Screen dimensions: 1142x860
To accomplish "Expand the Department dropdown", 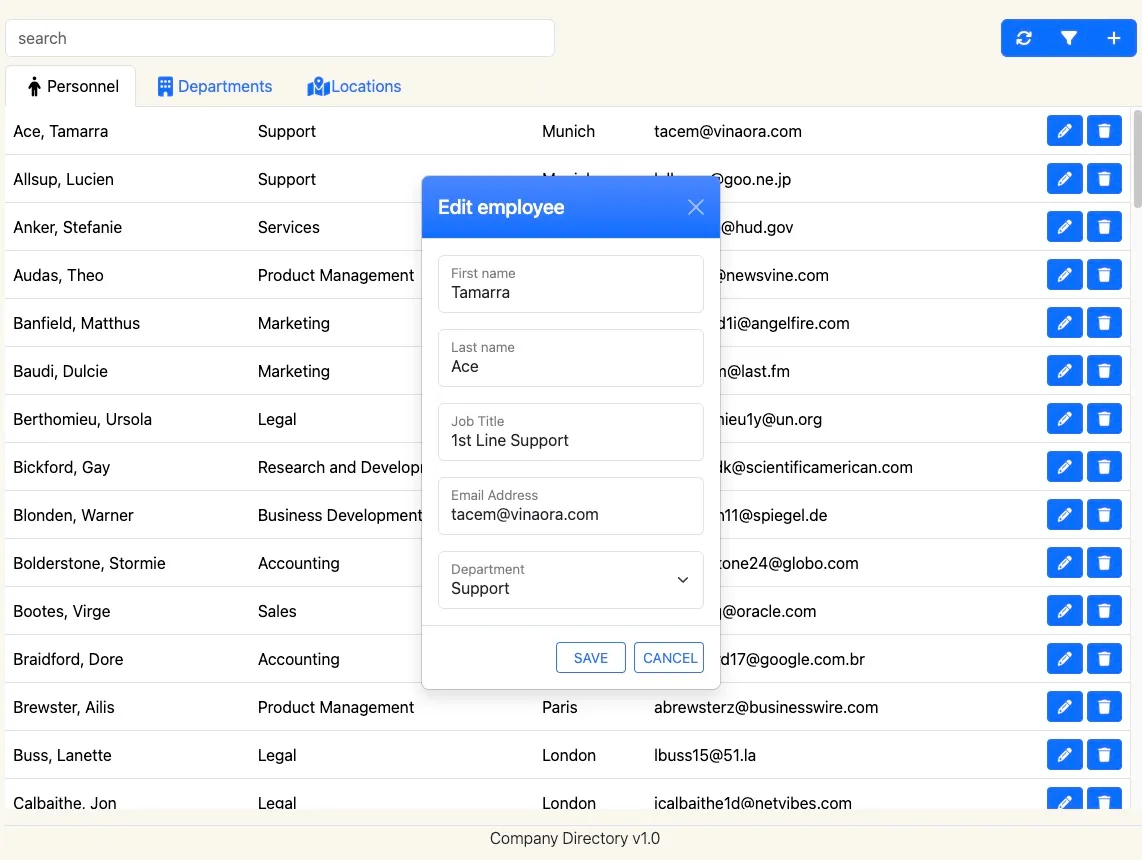I will coord(571,580).
